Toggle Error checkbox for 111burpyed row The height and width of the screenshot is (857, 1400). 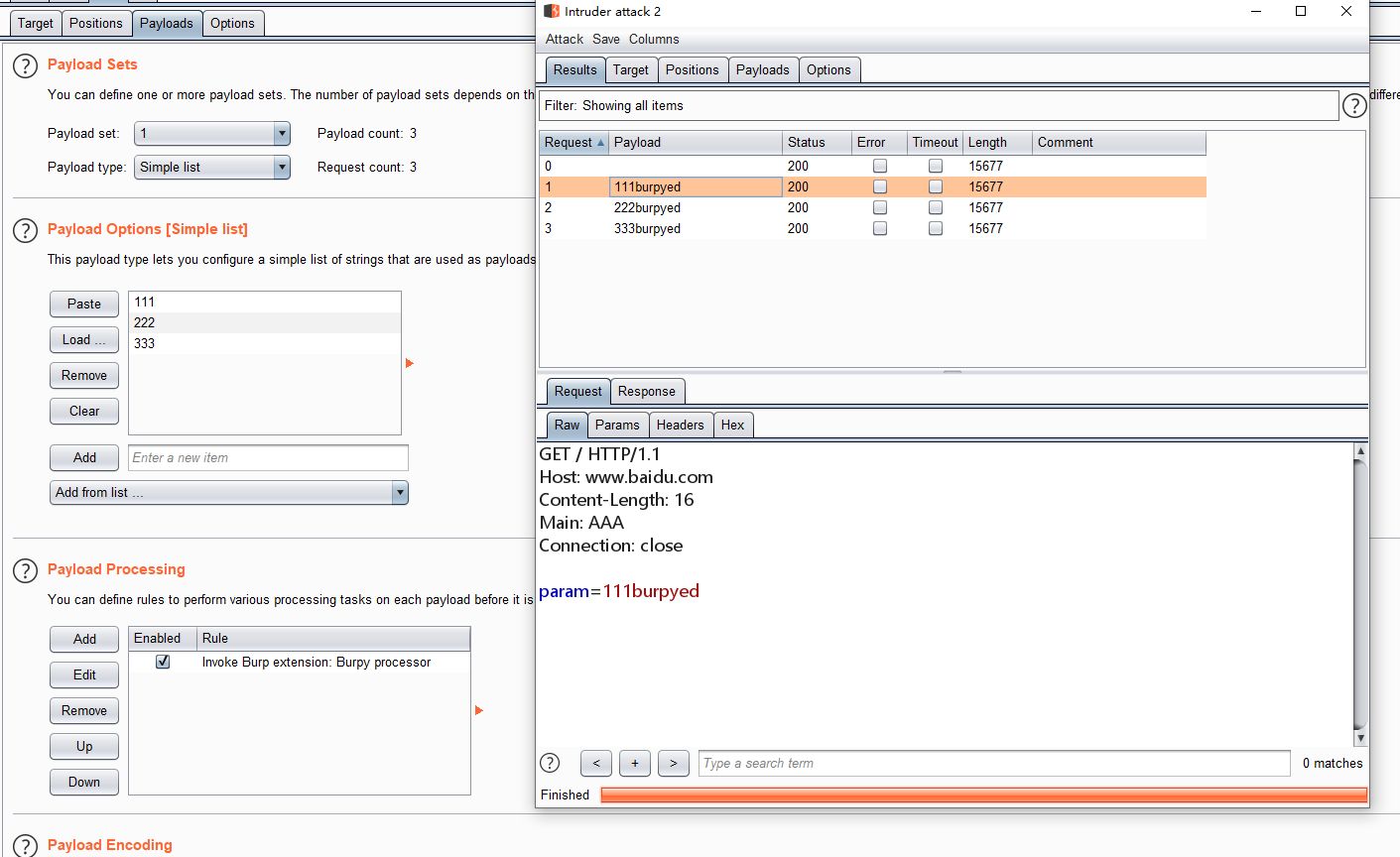[879, 186]
